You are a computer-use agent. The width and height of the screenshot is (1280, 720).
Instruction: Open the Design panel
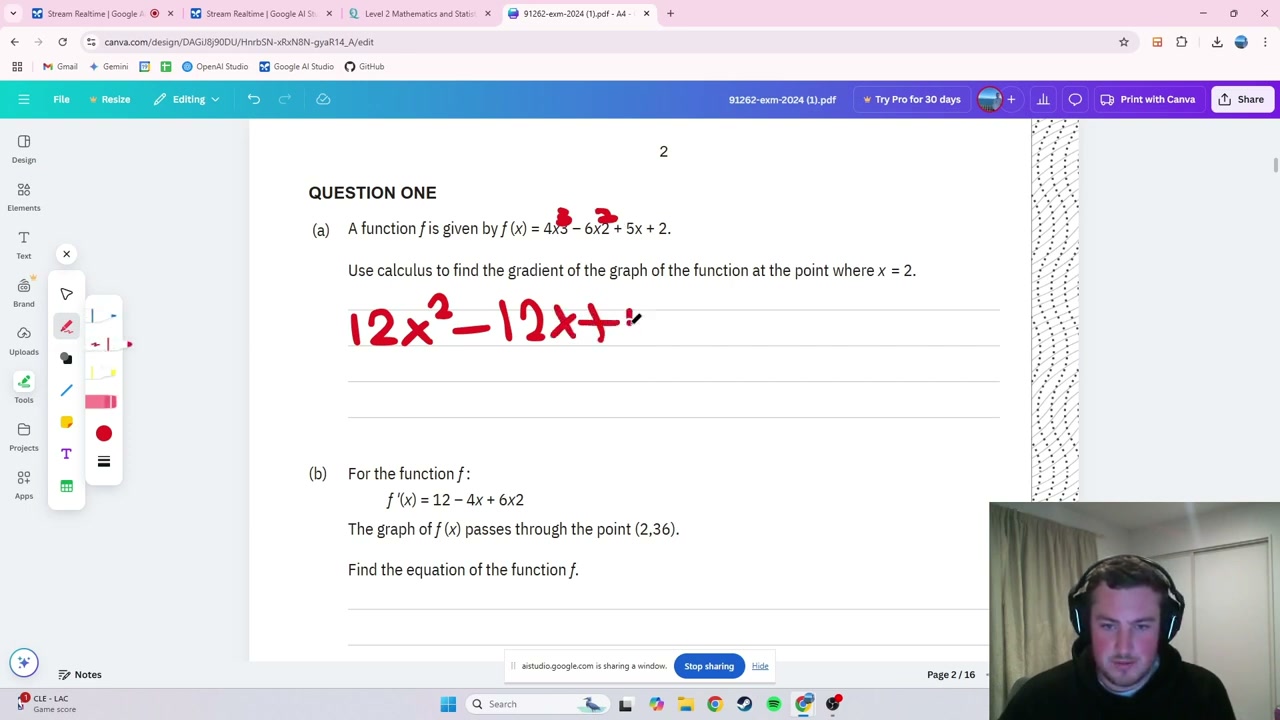coord(24,148)
